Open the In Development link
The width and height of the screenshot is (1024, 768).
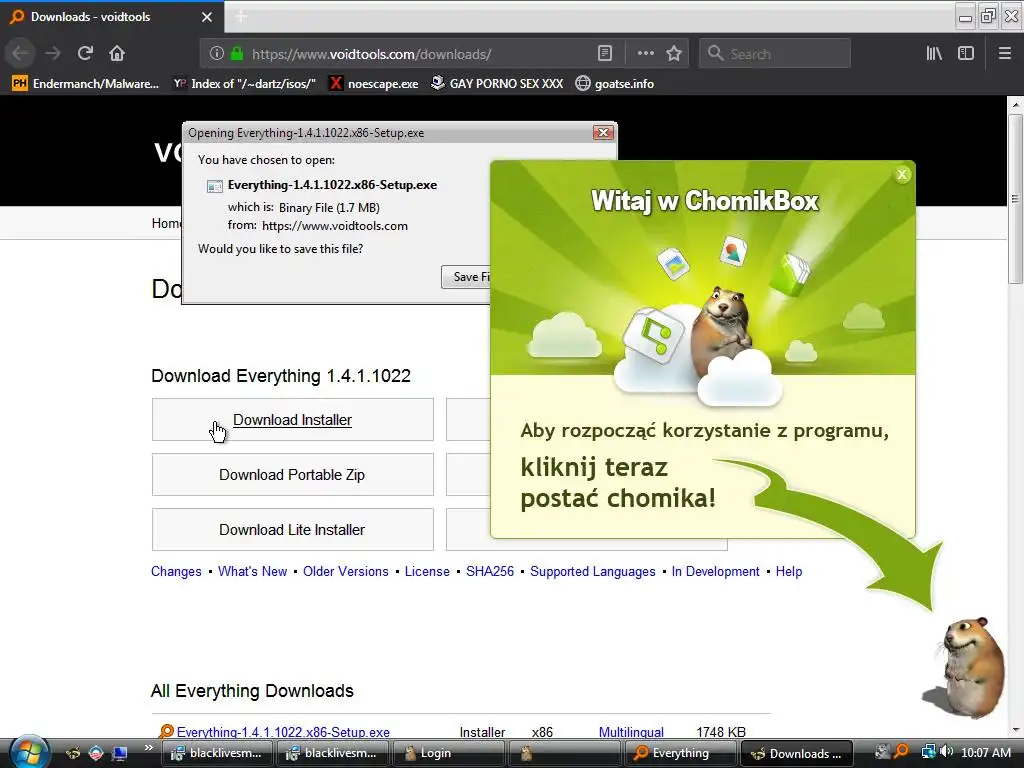click(x=715, y=571)
